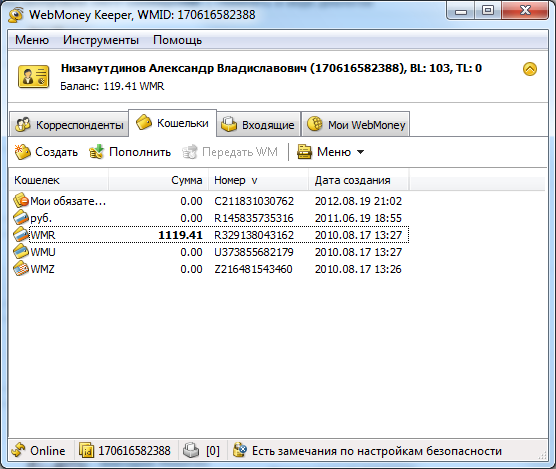Click the WMID identifier icon in status bar
This screenshot has height=469, width=556.
(x=86, y=451)
